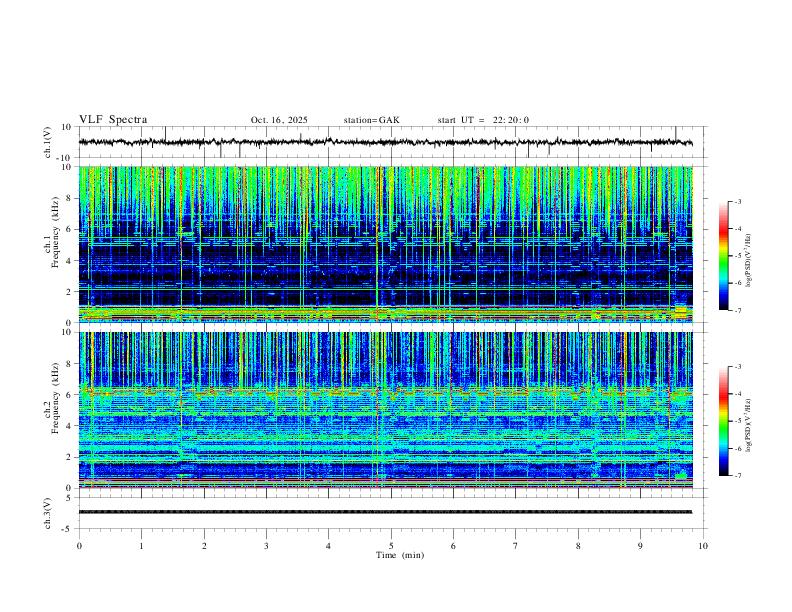
Task: Click the '0' tick on the time axis
Action: pos(79,546)
